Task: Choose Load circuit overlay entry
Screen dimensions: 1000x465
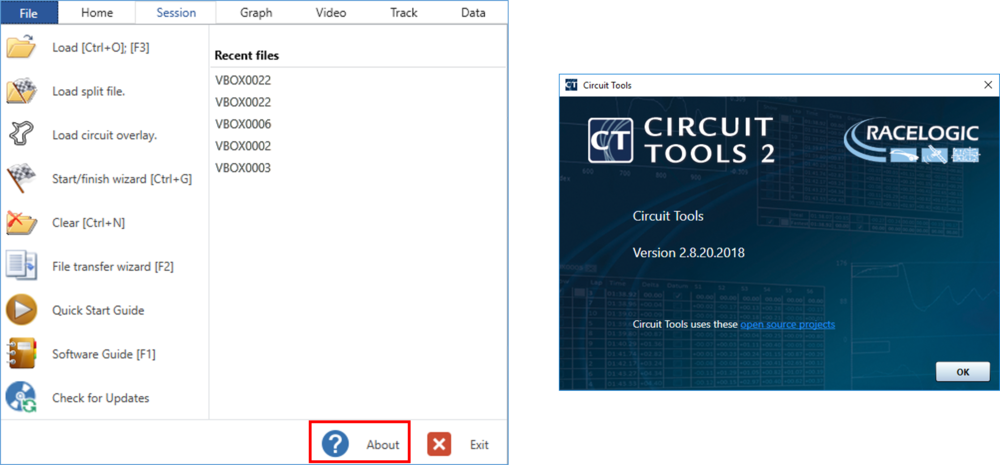Action: click(x=105, y=135)
